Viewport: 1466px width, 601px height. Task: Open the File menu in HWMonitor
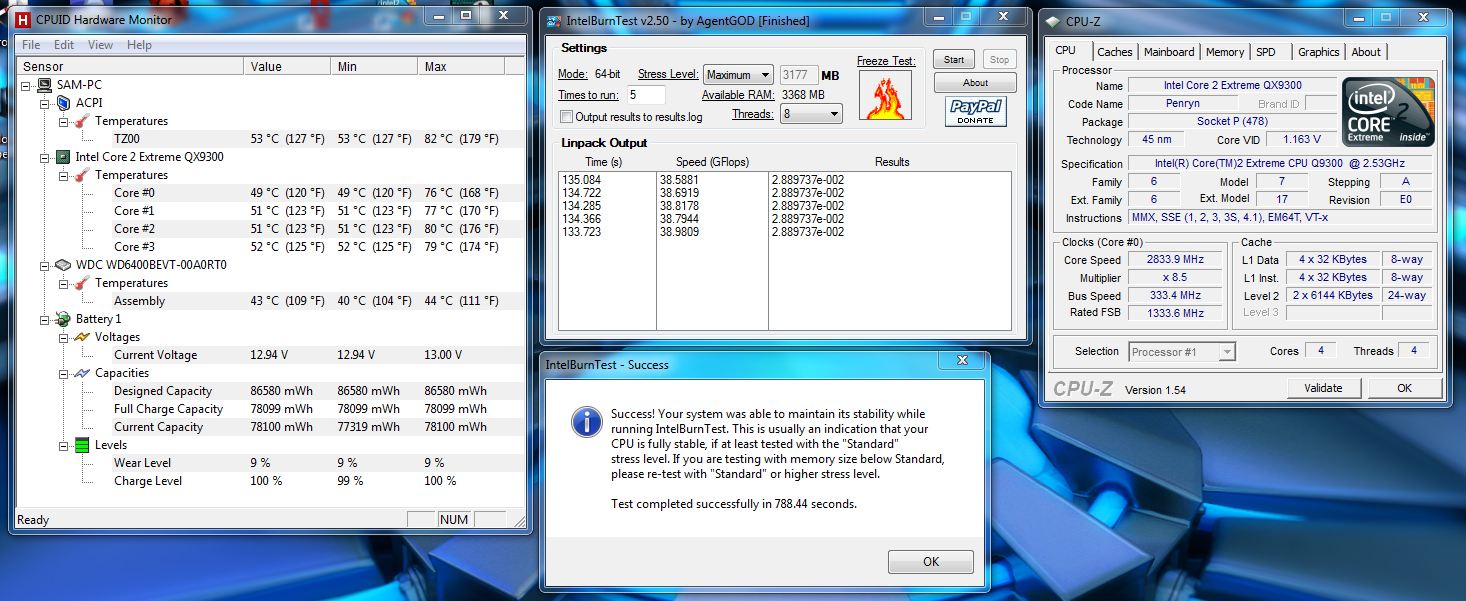31,45
